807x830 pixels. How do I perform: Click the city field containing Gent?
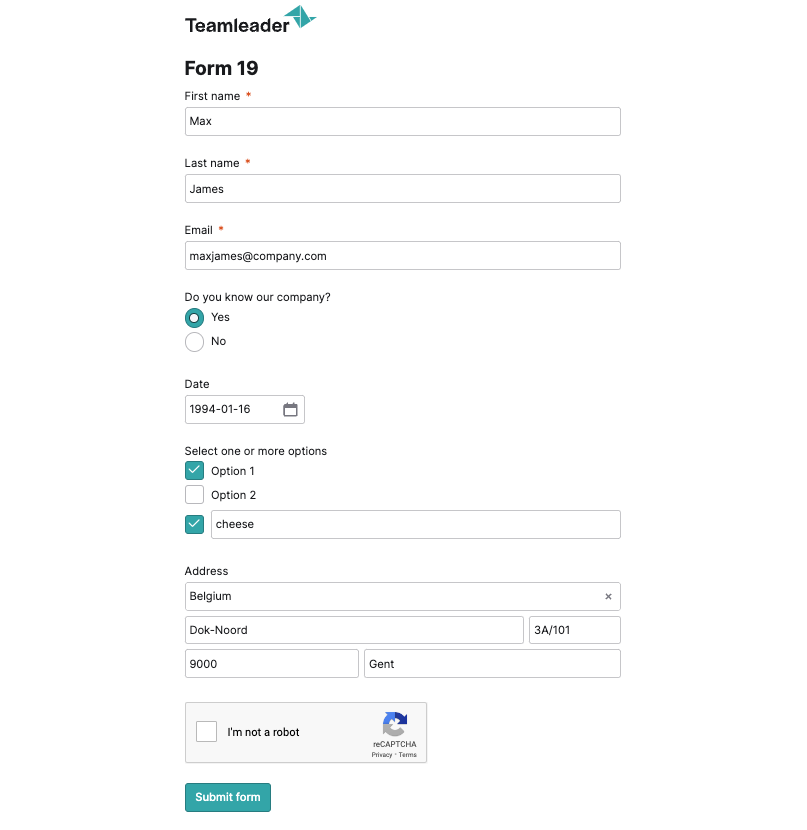coord(492,664)
